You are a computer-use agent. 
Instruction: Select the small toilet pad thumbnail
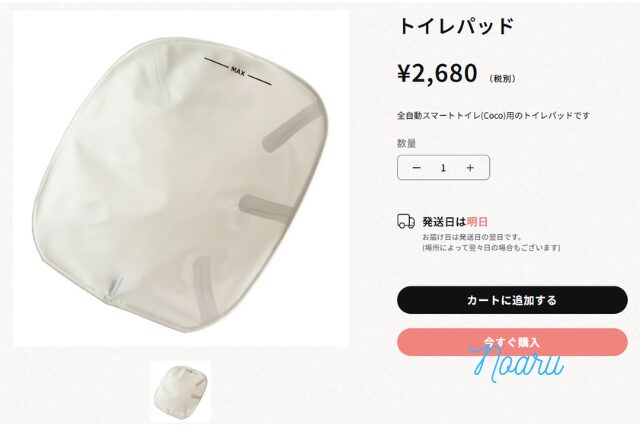(180, 391)
